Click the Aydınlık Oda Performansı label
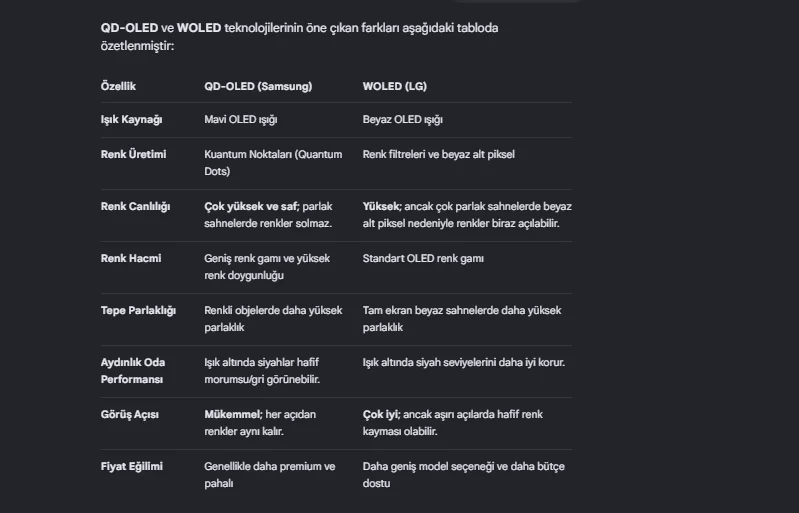The width and height of the screenshot is (799, 513). 133,371
